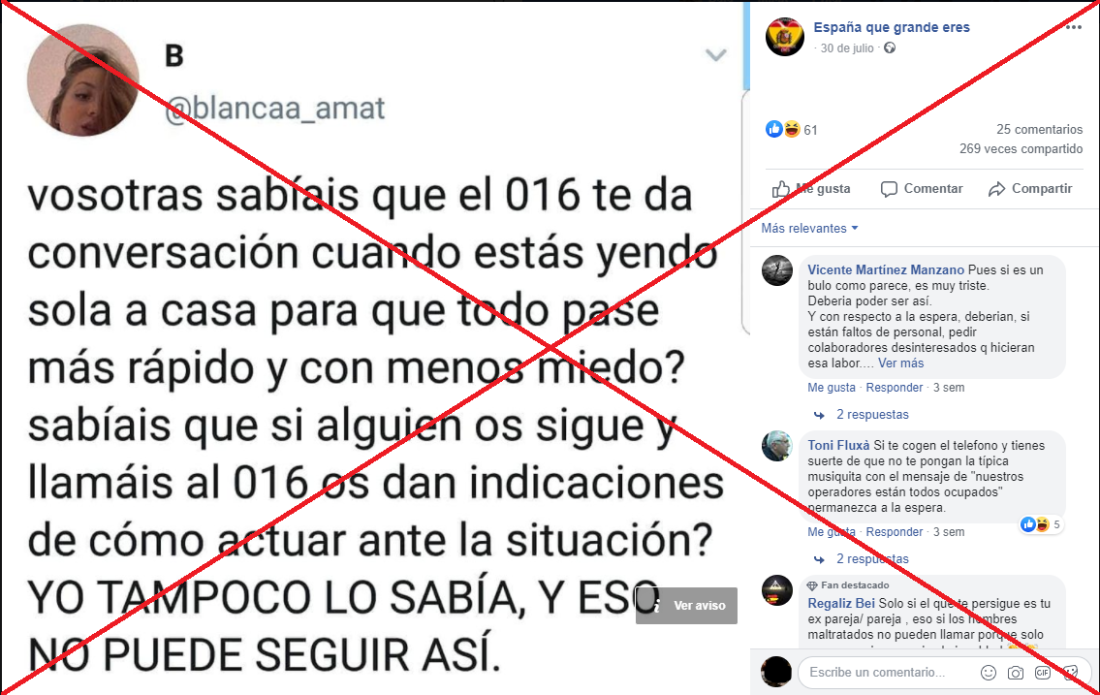Expand 2 respuestas under Toni Fluxà's comment

(872, 559)
